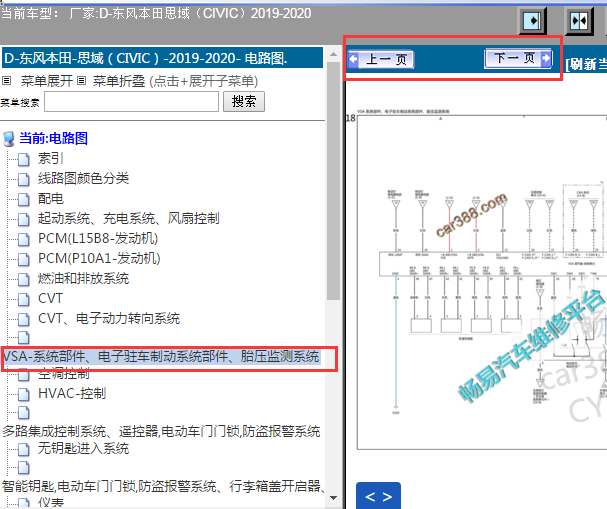Click the 菜单折叠 square icon
The image size is (607, 509).
(x=81, y=81)
